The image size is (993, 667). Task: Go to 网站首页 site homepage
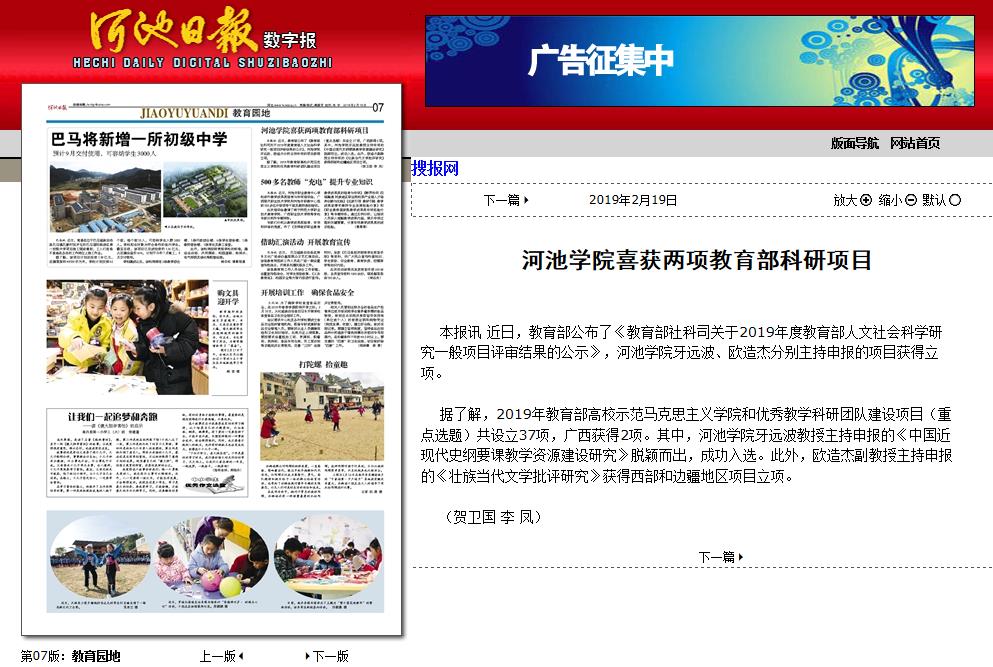click(x=915, y=143)
